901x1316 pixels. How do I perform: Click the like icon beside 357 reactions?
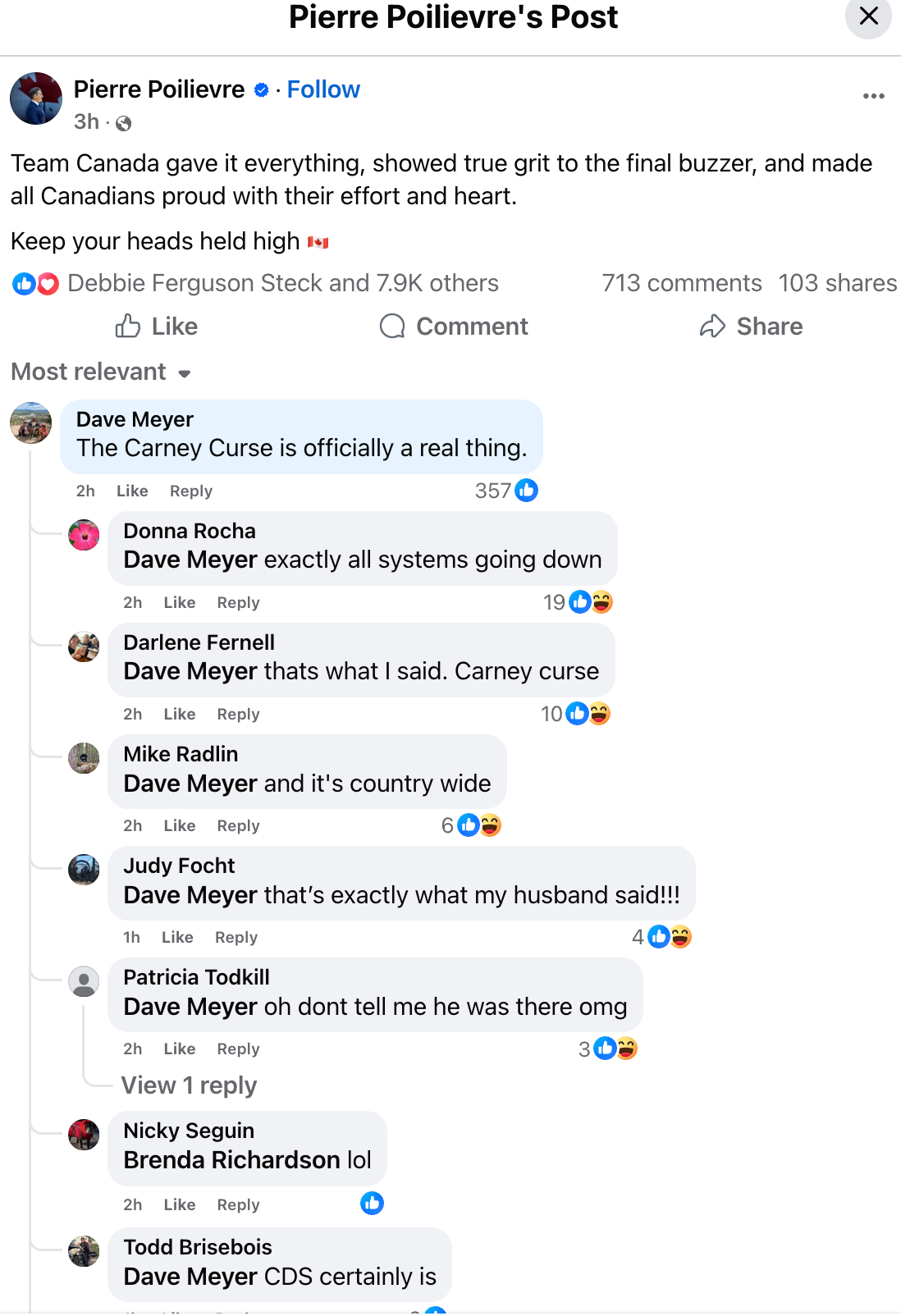(527, 491)
